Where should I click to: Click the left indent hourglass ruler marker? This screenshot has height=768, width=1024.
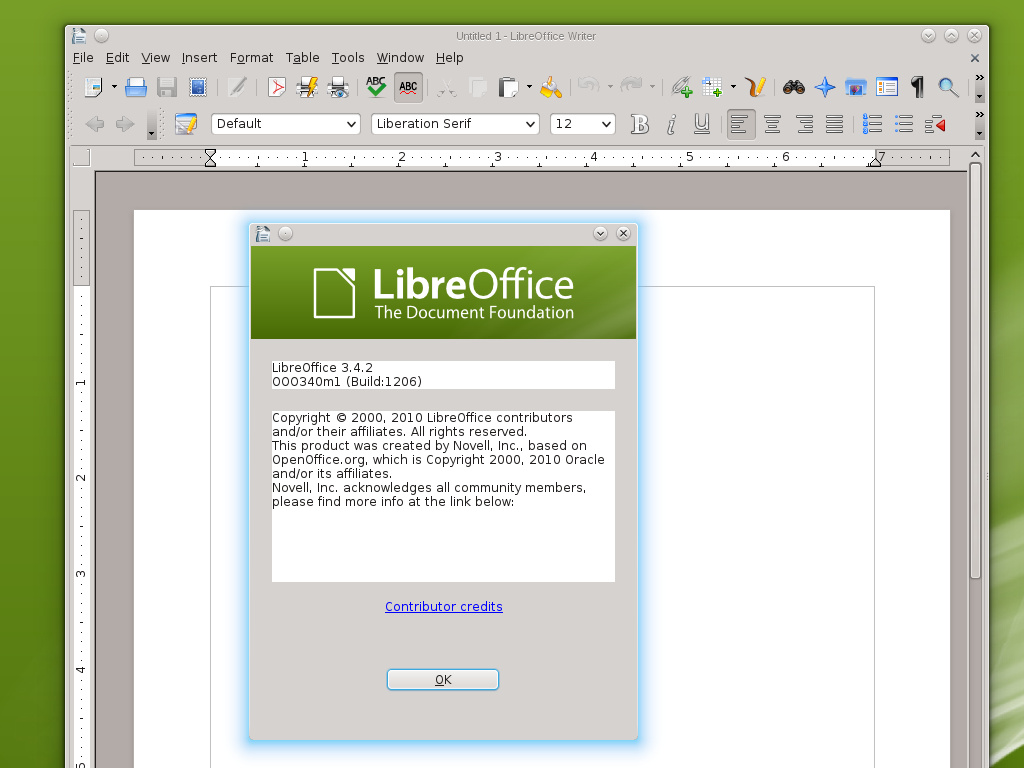point(210,157)
